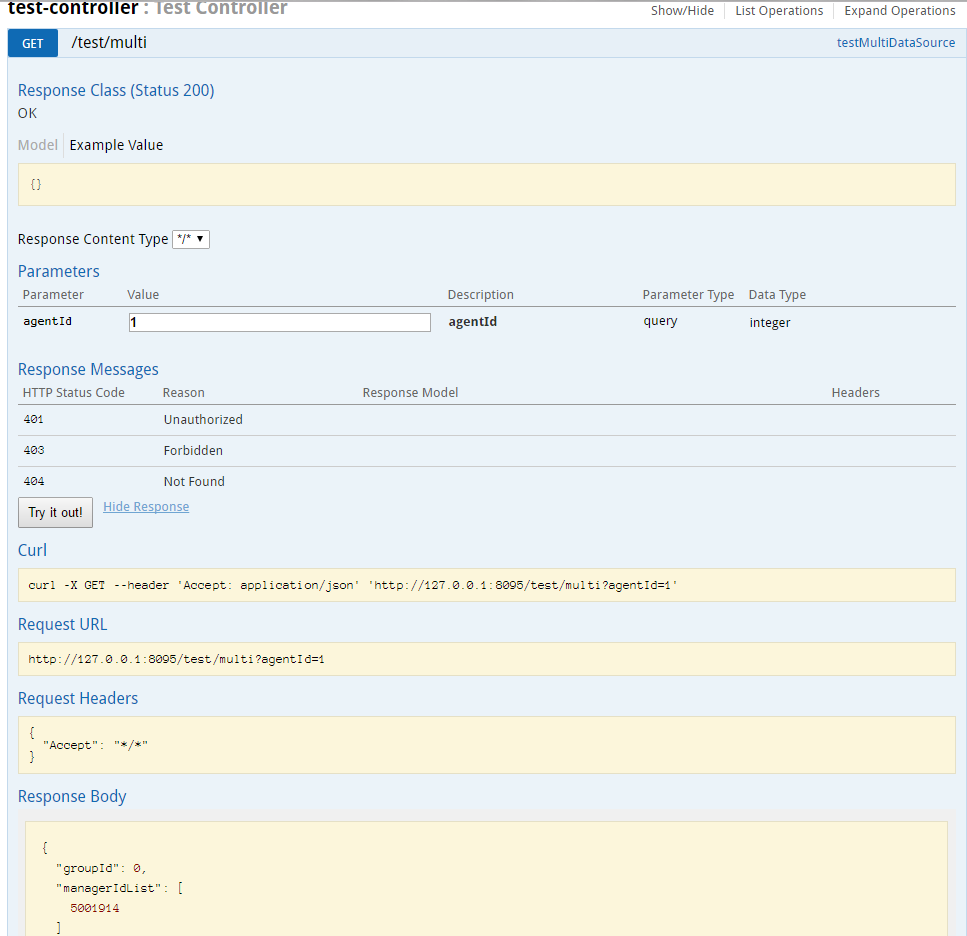
Task: Click the bold agentId description text
Action: [473, 322]
